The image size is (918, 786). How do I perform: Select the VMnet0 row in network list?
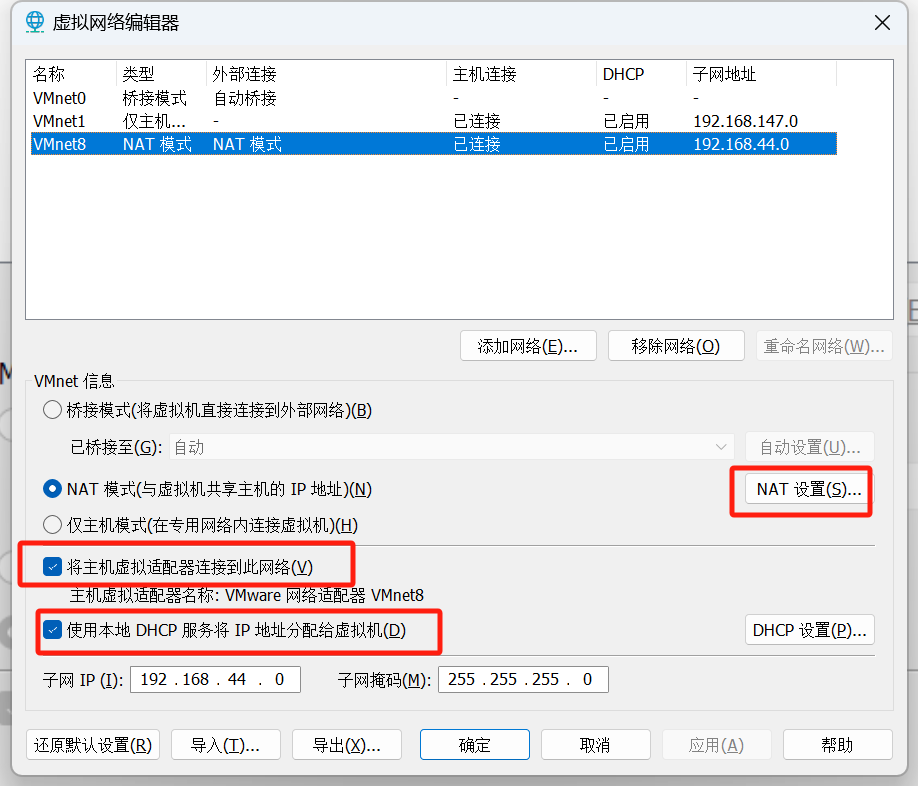pos(433,98)
